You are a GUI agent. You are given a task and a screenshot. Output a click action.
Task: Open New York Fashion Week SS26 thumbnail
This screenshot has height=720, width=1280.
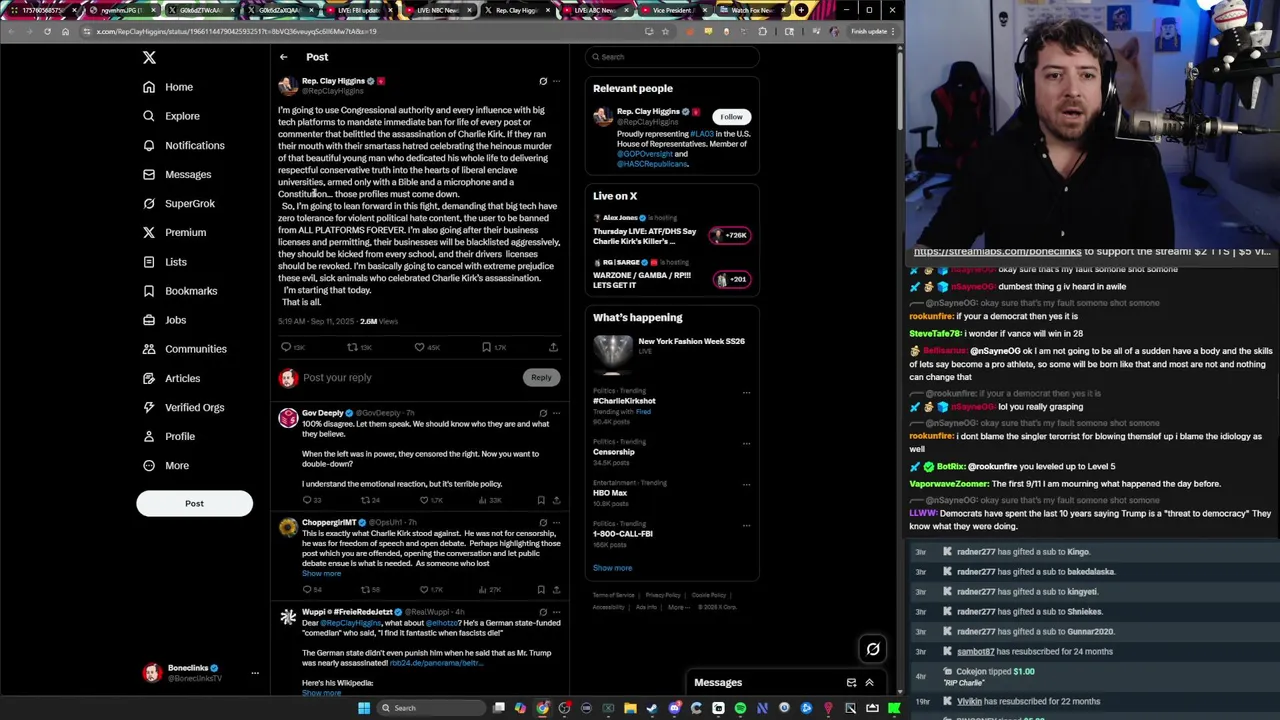613,353
